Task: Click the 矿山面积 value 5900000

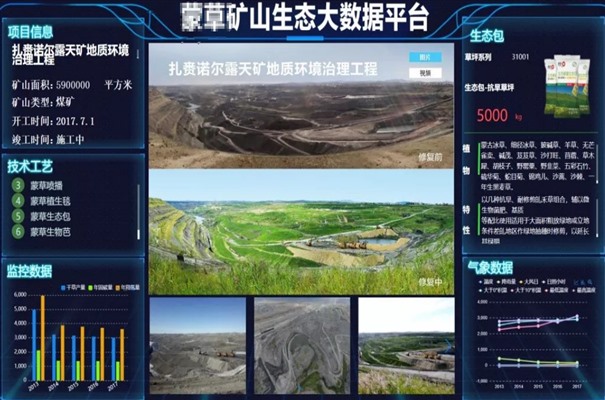Action: (73, 85)
